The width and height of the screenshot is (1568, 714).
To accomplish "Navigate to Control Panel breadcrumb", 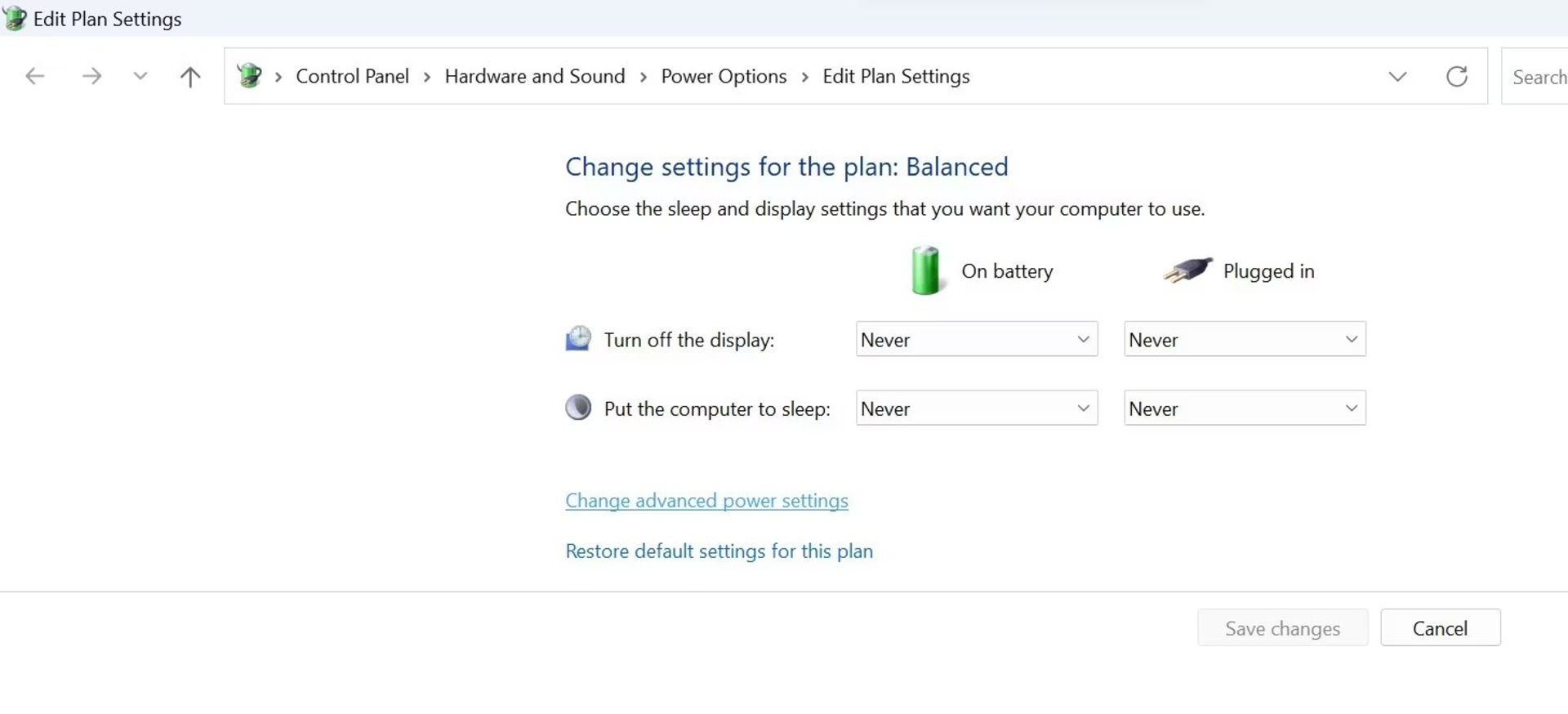I will click(x=352, y=76).
